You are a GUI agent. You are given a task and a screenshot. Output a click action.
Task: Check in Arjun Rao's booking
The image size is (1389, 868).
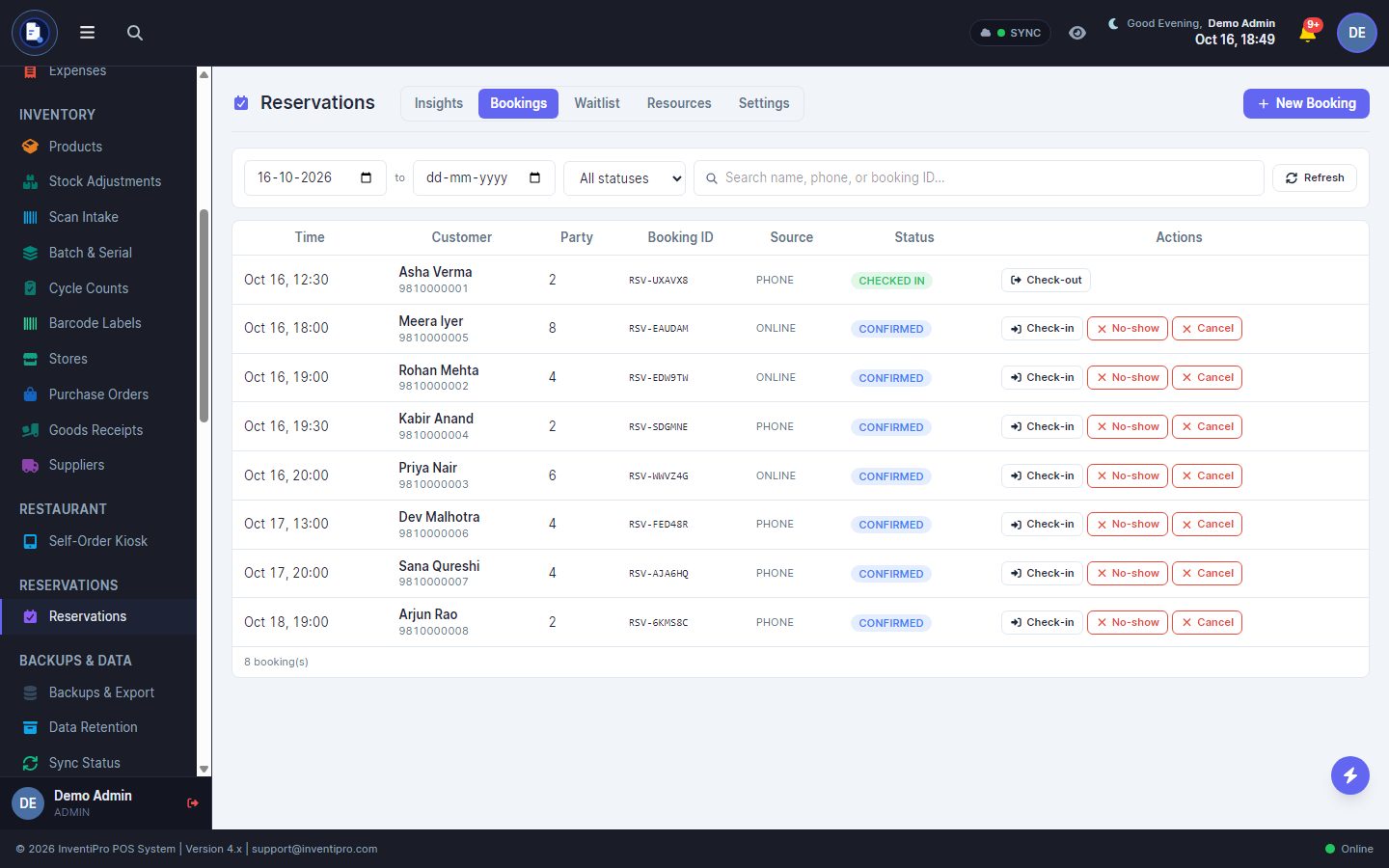tap(1042, 622)
